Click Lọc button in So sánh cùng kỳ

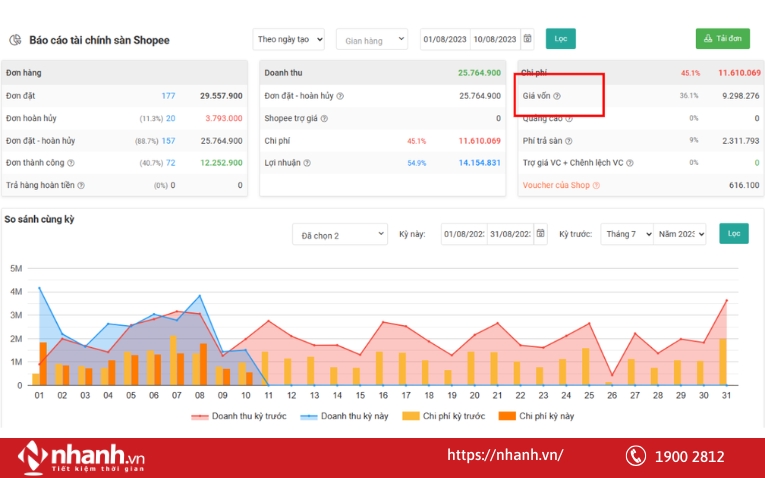[734, 234]
